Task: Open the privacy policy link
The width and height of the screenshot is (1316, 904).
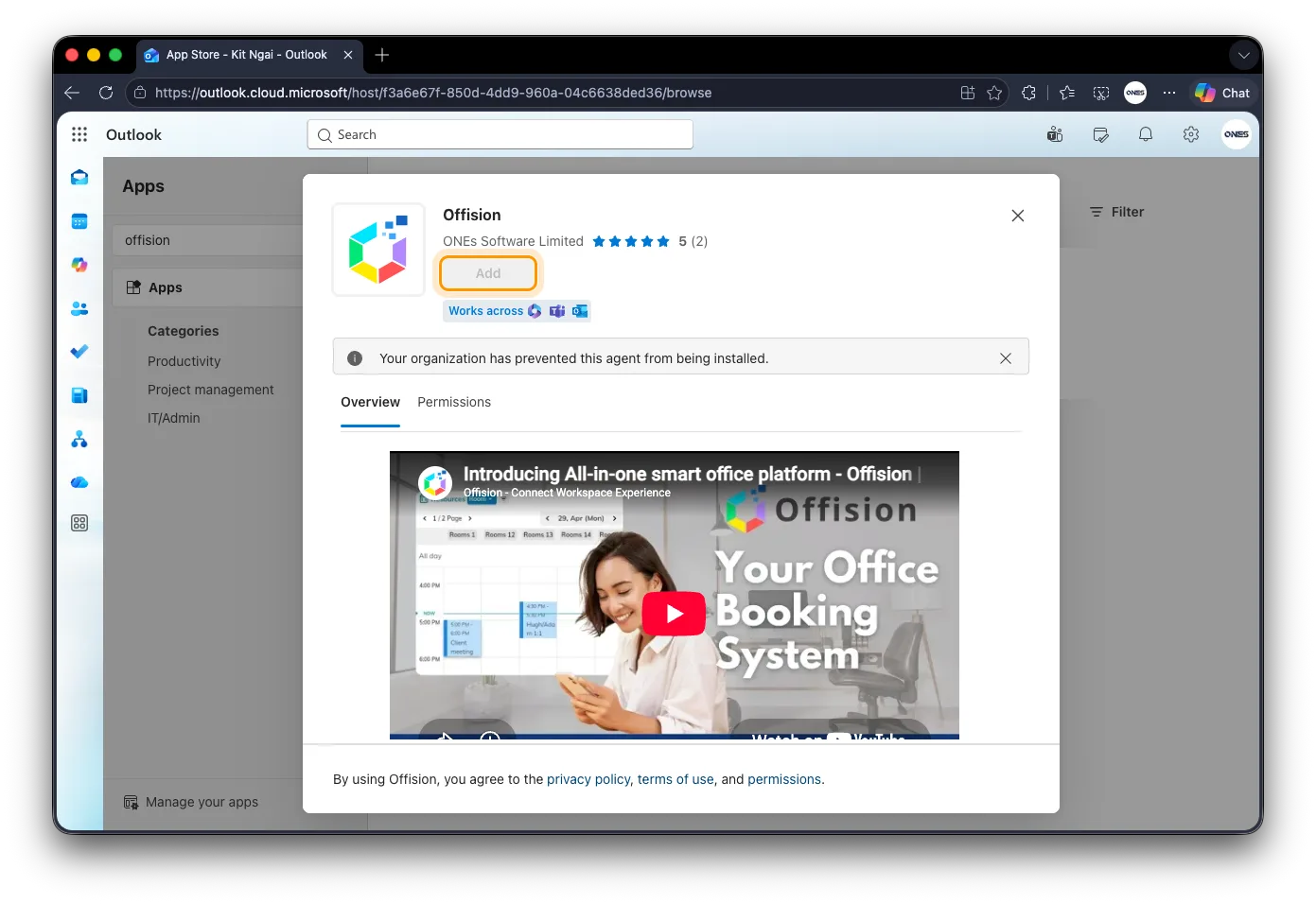Action: click(588, 779)
